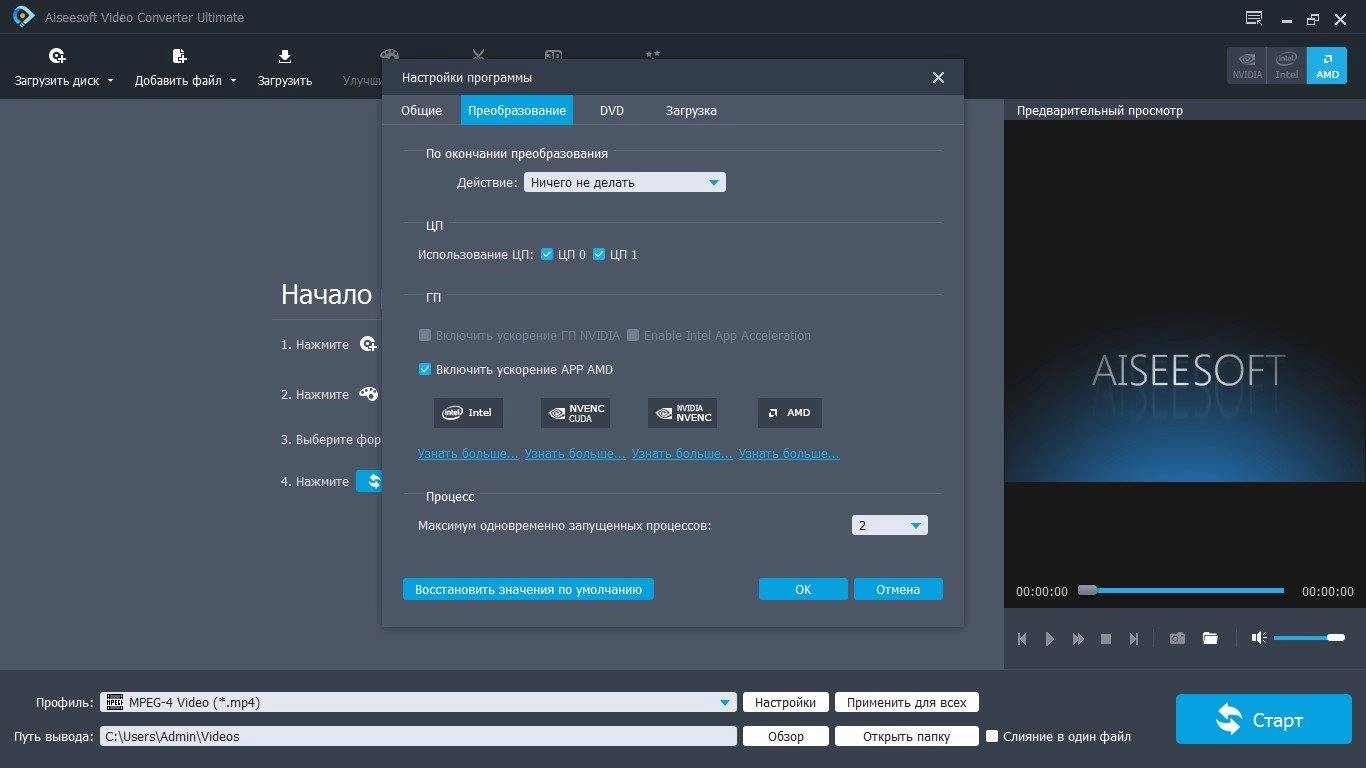Click the Обзор browse button
This screenshot has width=1366, height=768.
click(x=786, y=736)
